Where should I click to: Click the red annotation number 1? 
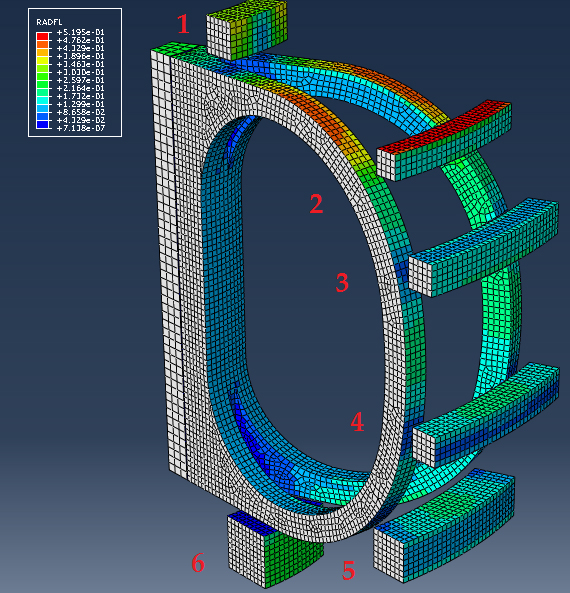[x=183, y=25]
